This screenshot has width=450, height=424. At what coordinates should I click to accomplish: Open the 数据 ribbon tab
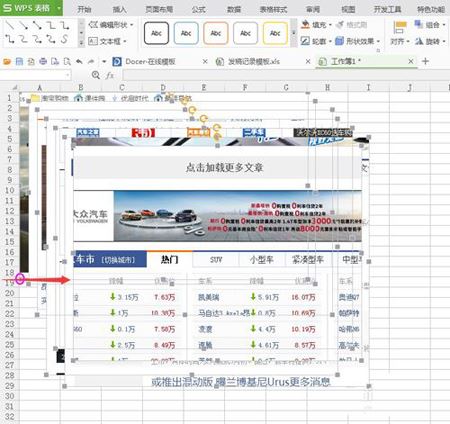pos(234,9)
